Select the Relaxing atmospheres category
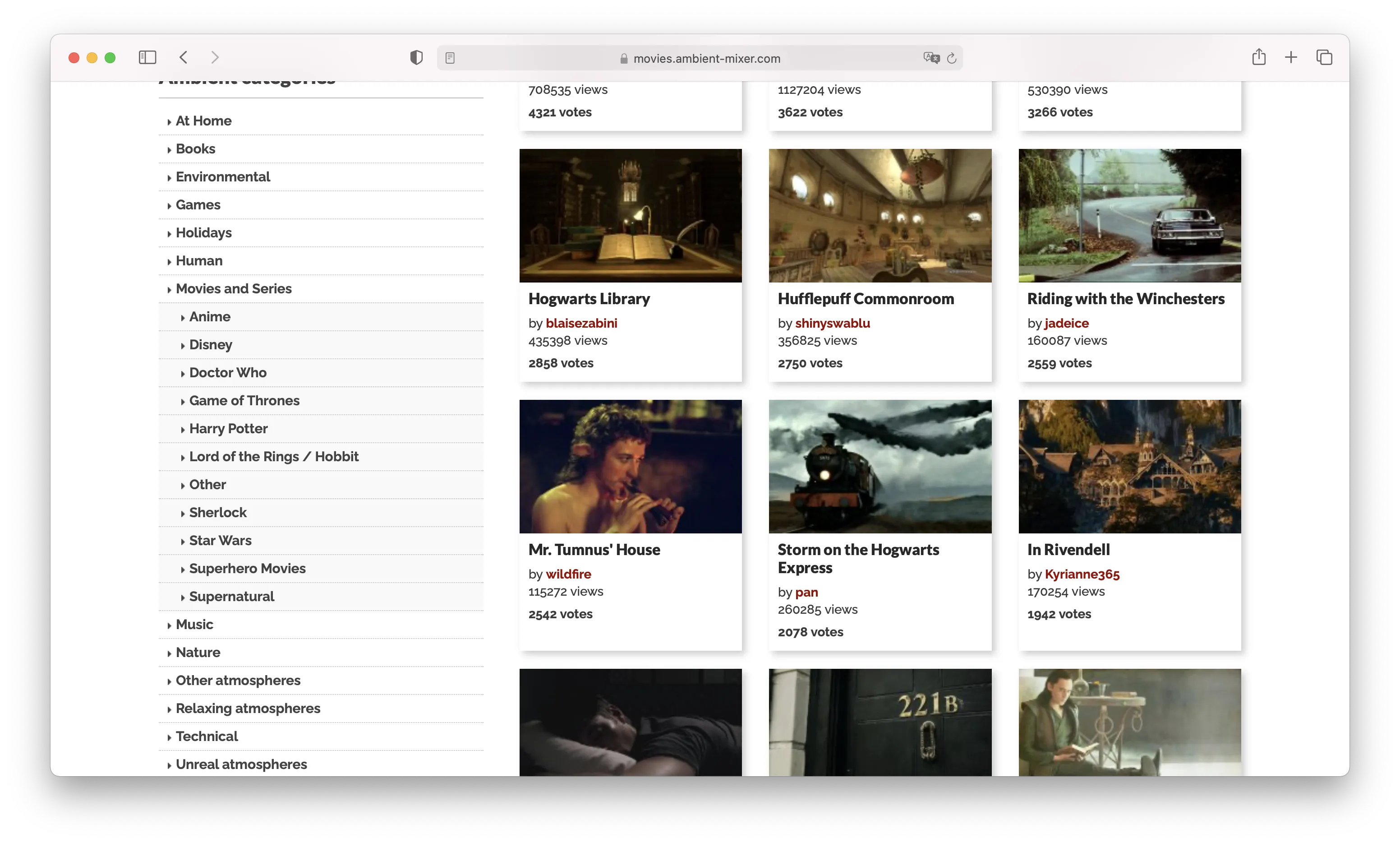Viewport: 1400px width, 843px height. pos(248,709)
